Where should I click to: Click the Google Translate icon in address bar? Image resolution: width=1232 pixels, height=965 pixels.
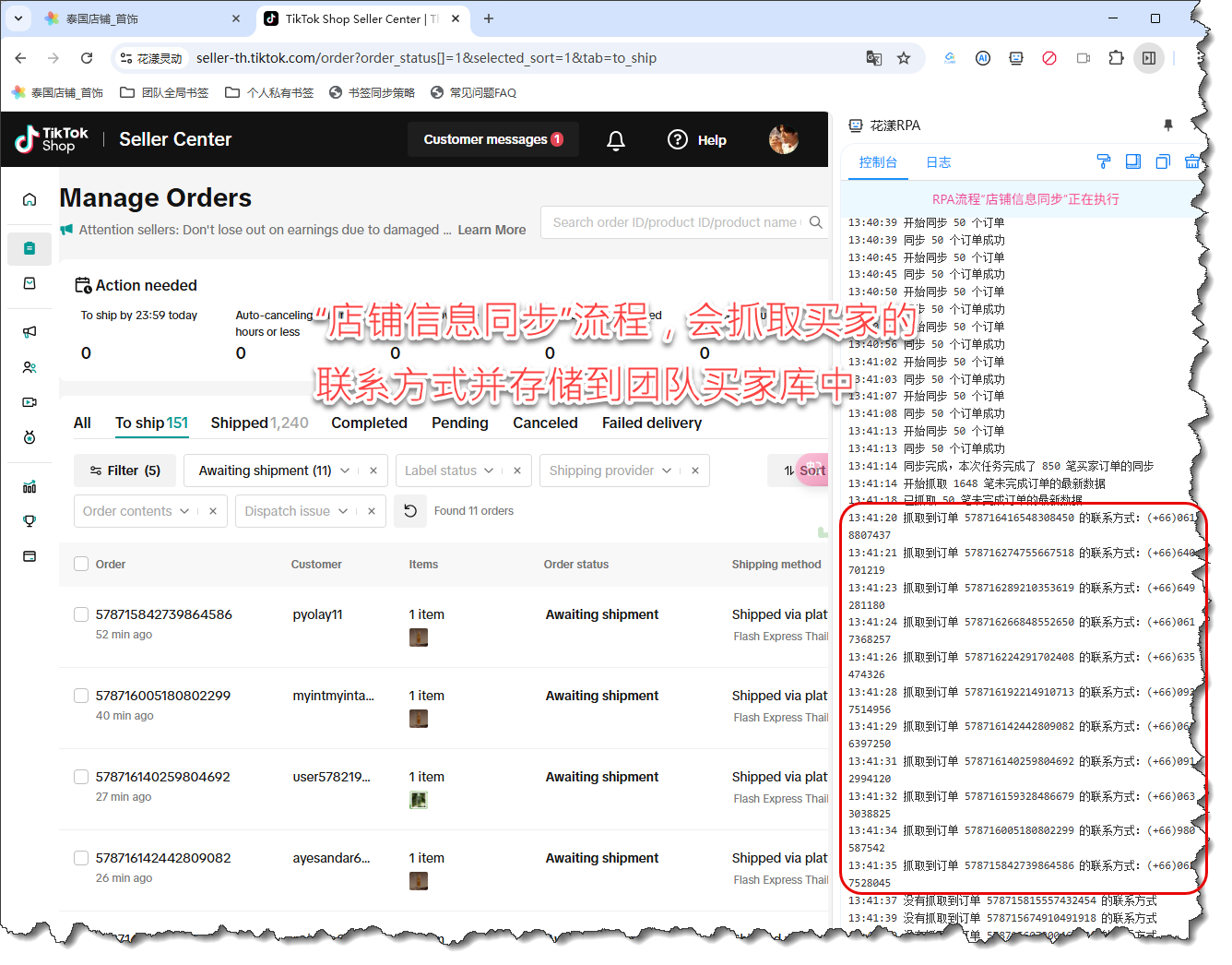pyautogui.click(x=874, y=58)
